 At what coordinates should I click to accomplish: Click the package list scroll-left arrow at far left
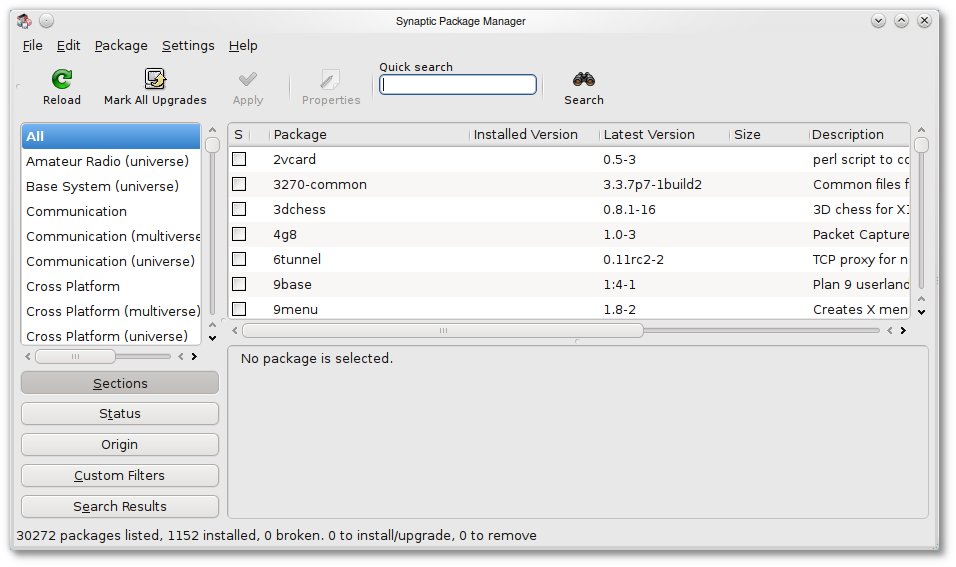pos(235,330)
